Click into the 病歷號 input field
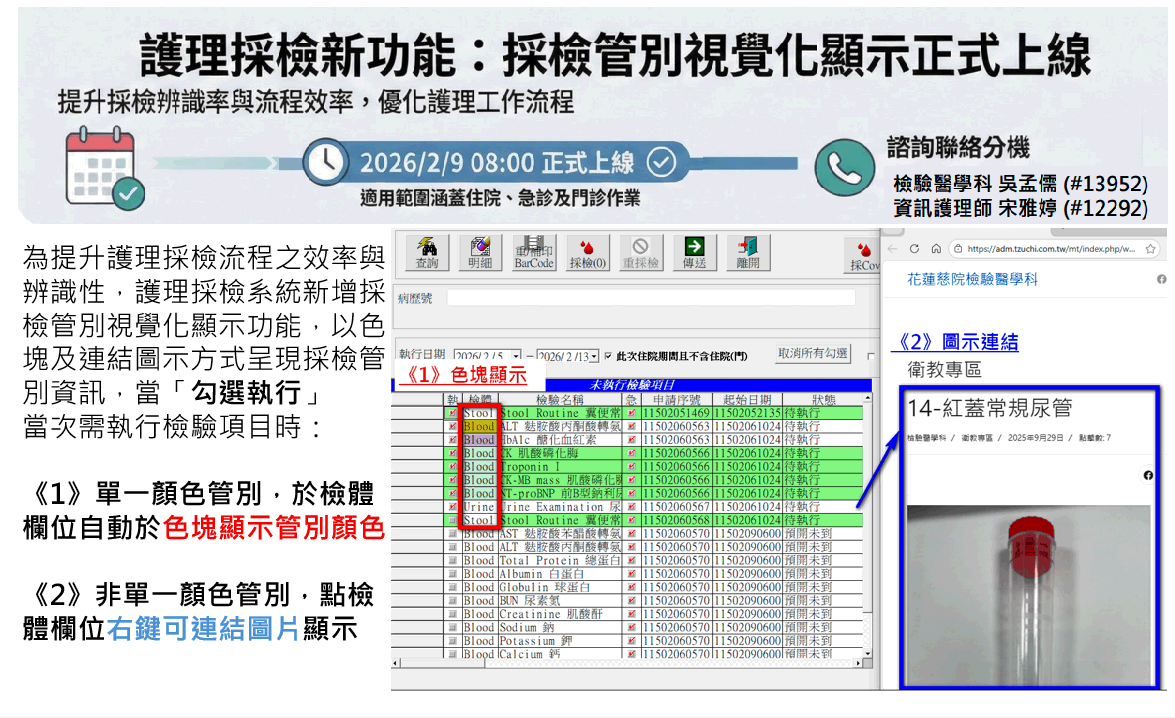1175x718 pixels. [x=650, y=297]
